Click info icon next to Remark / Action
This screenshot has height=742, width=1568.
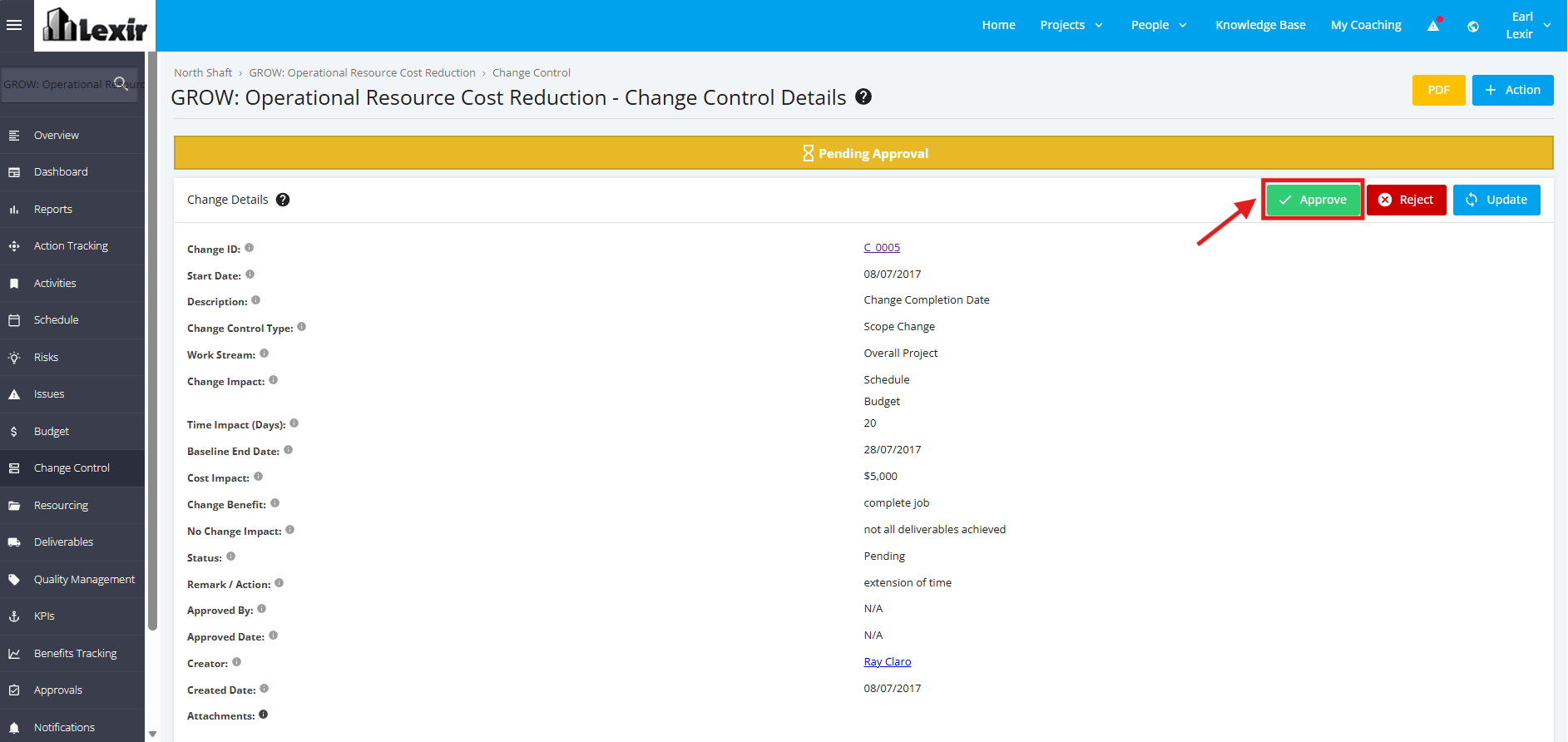coord(279,583)
